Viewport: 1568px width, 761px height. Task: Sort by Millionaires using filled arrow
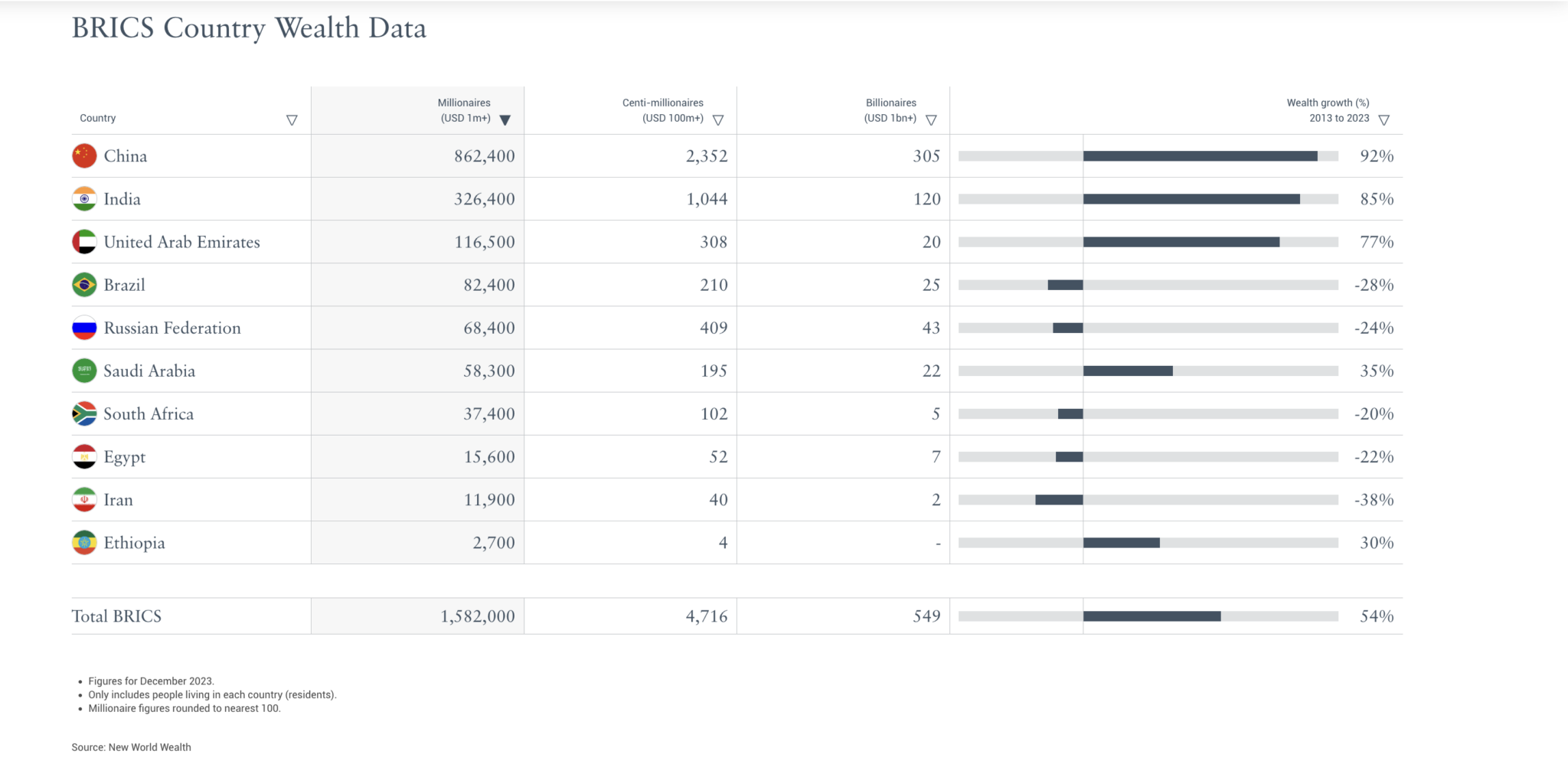[505, 120]
